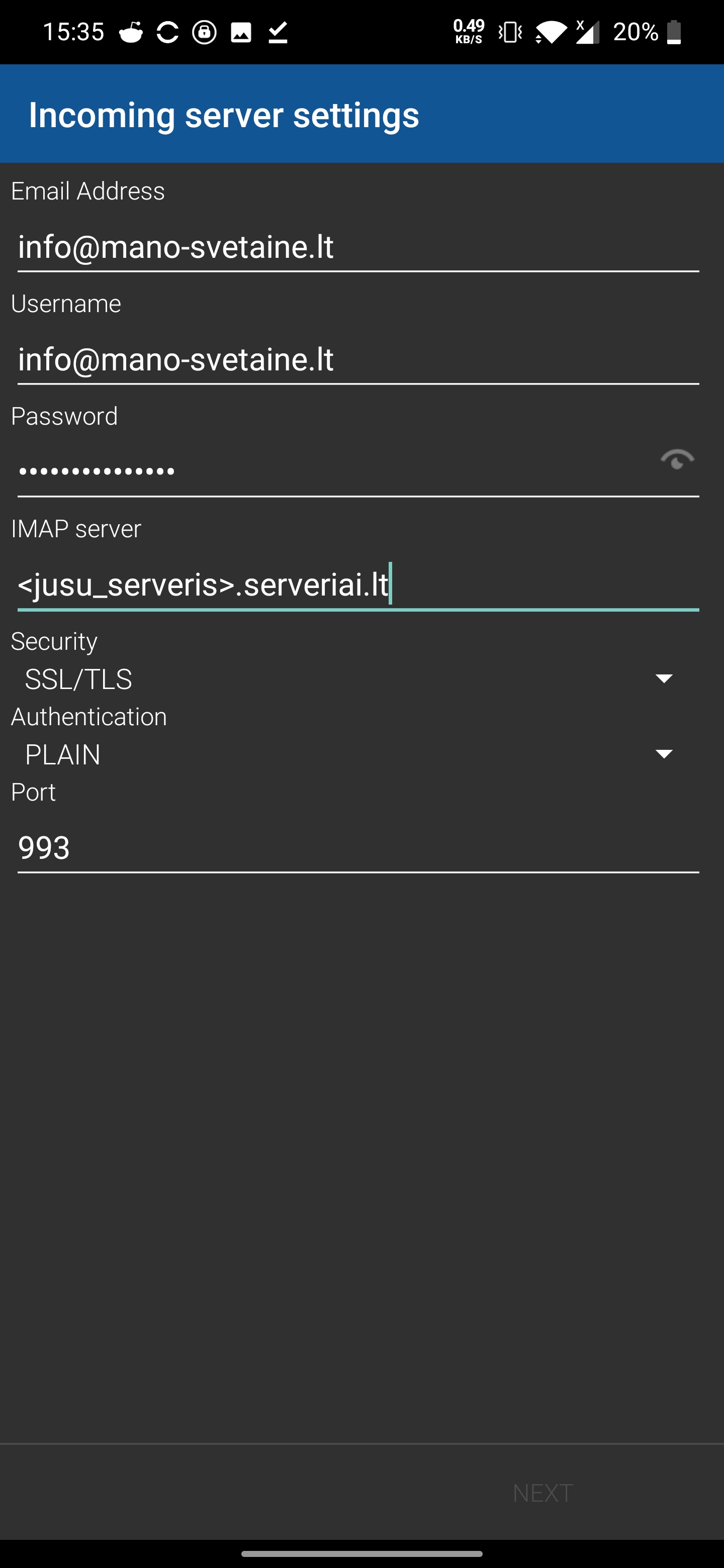Focus the Email Address field

click(358, 247)
